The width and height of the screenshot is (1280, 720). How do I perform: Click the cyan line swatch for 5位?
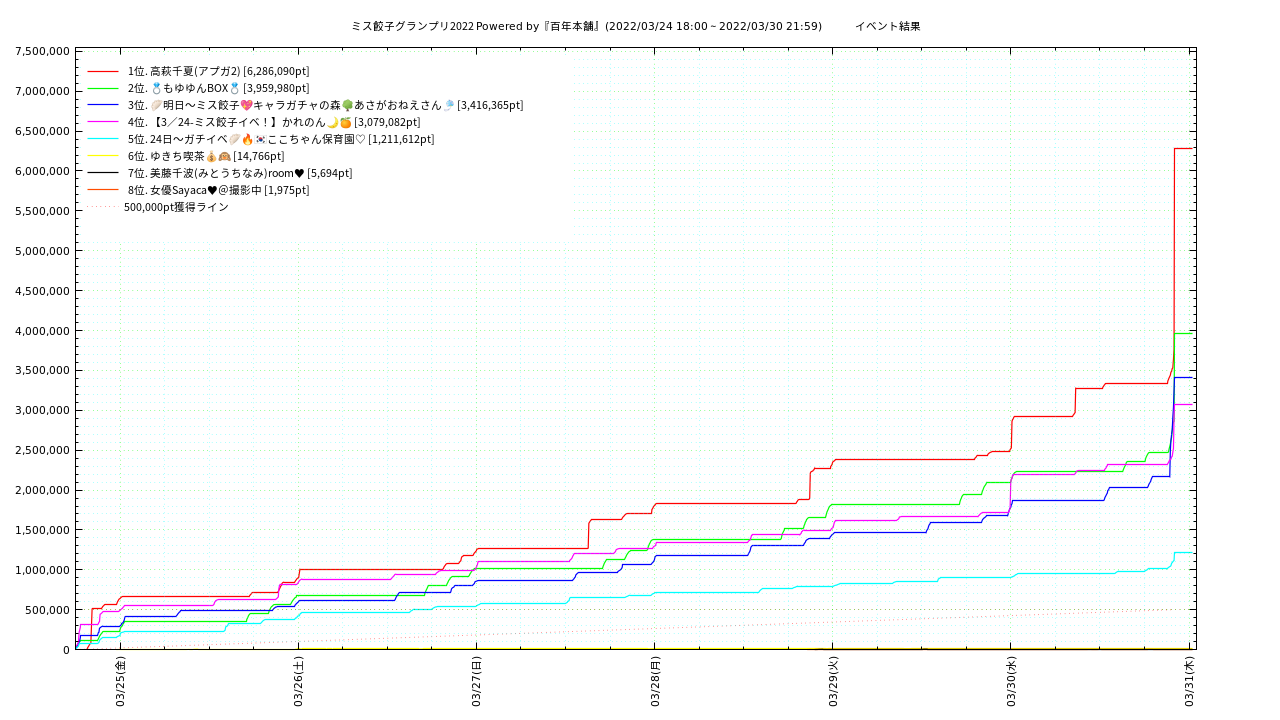tap(103, 139)
